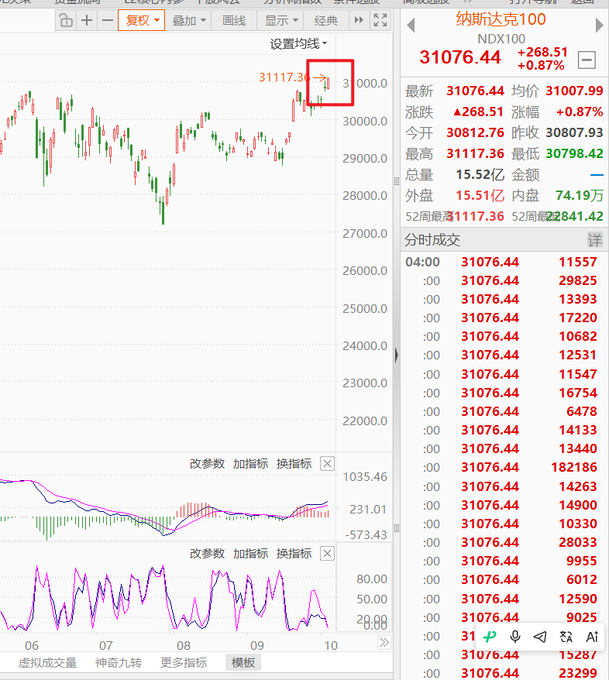
Task: Open 设置均线 dropdown
Action: click(x=298, y=44)
